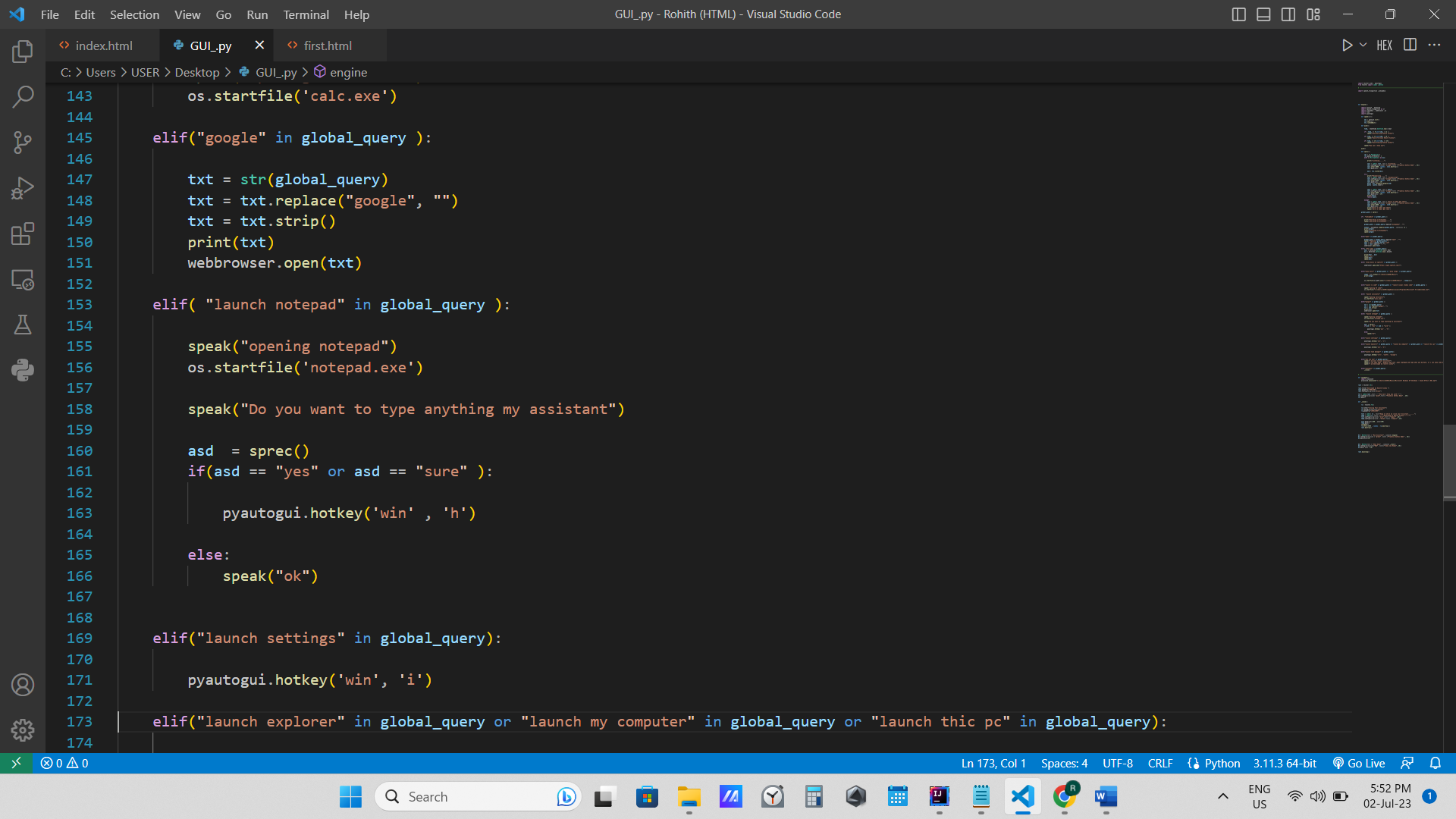1456x819 pixels.
Task: Click the vertical scrollbar thumb in editor
Action: click(x=1448, y=461)
